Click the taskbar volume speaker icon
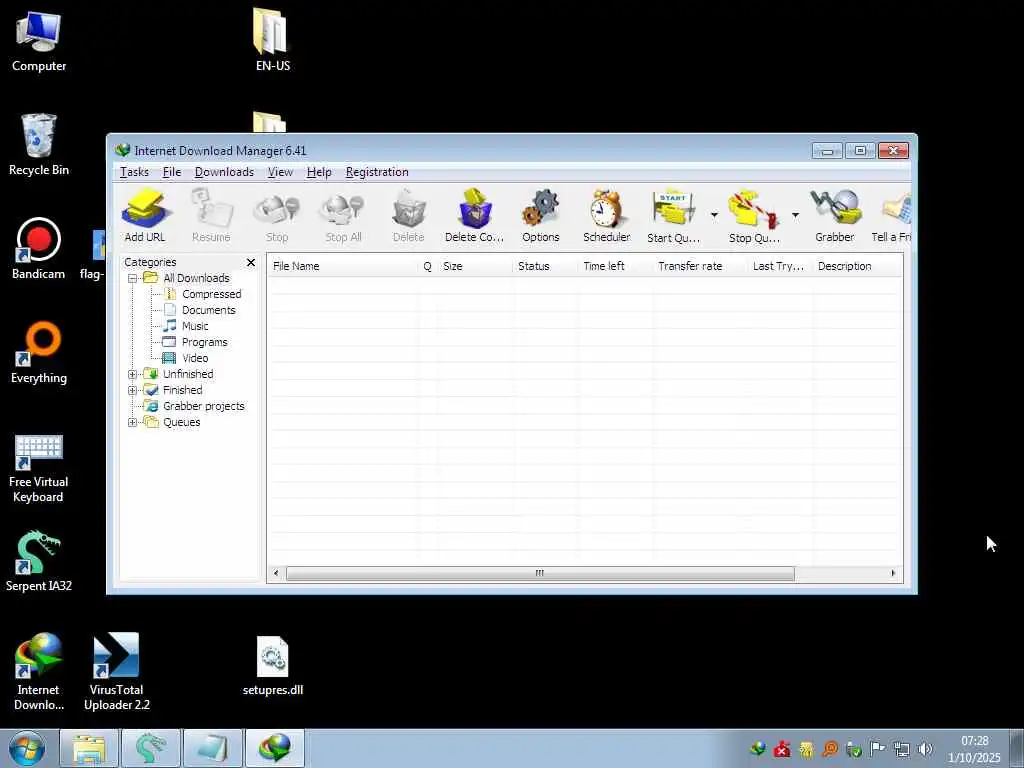This screenshot has height=768, width=1024. [x=925, y=749]
